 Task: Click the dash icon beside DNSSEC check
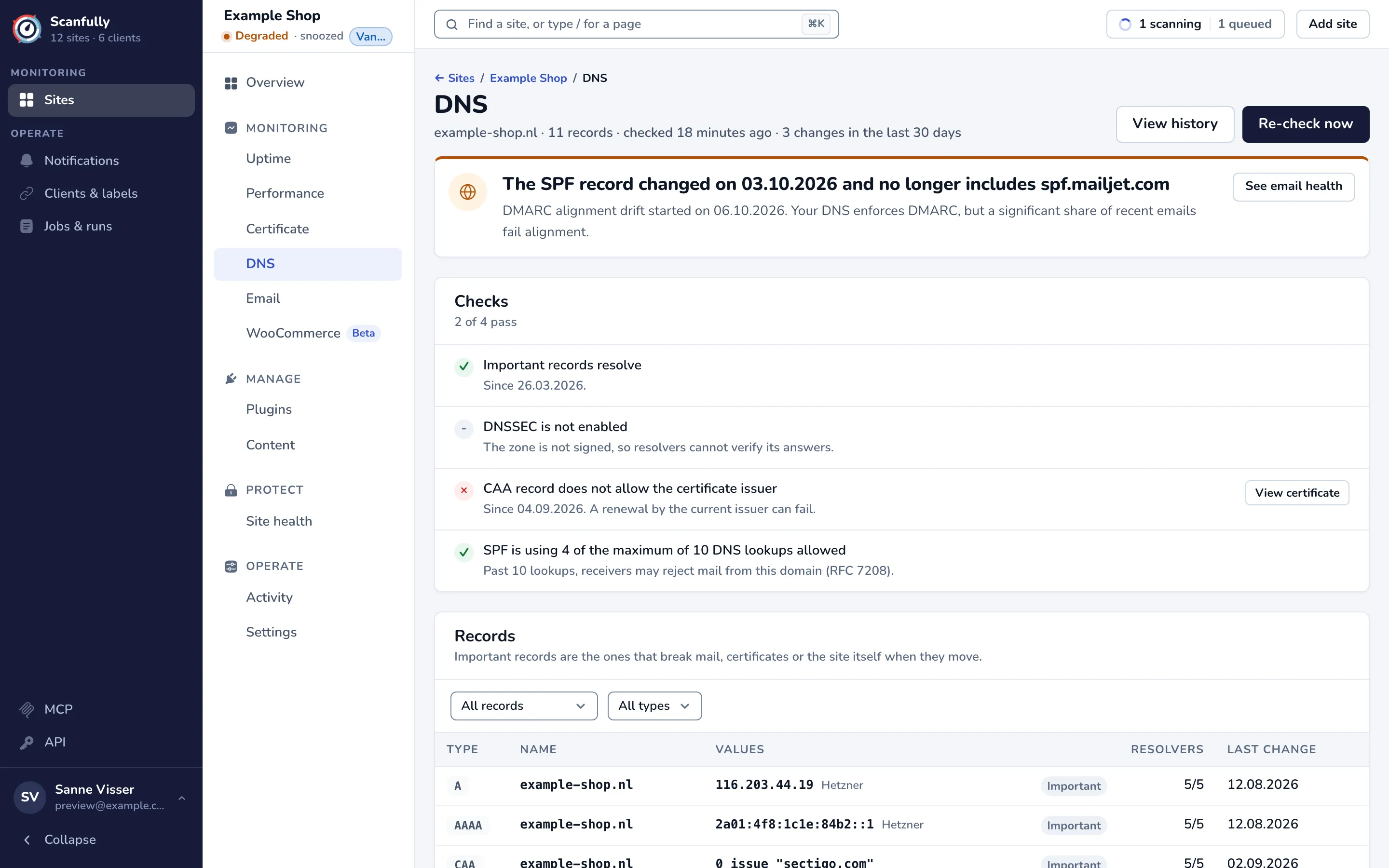pos(464,428)
